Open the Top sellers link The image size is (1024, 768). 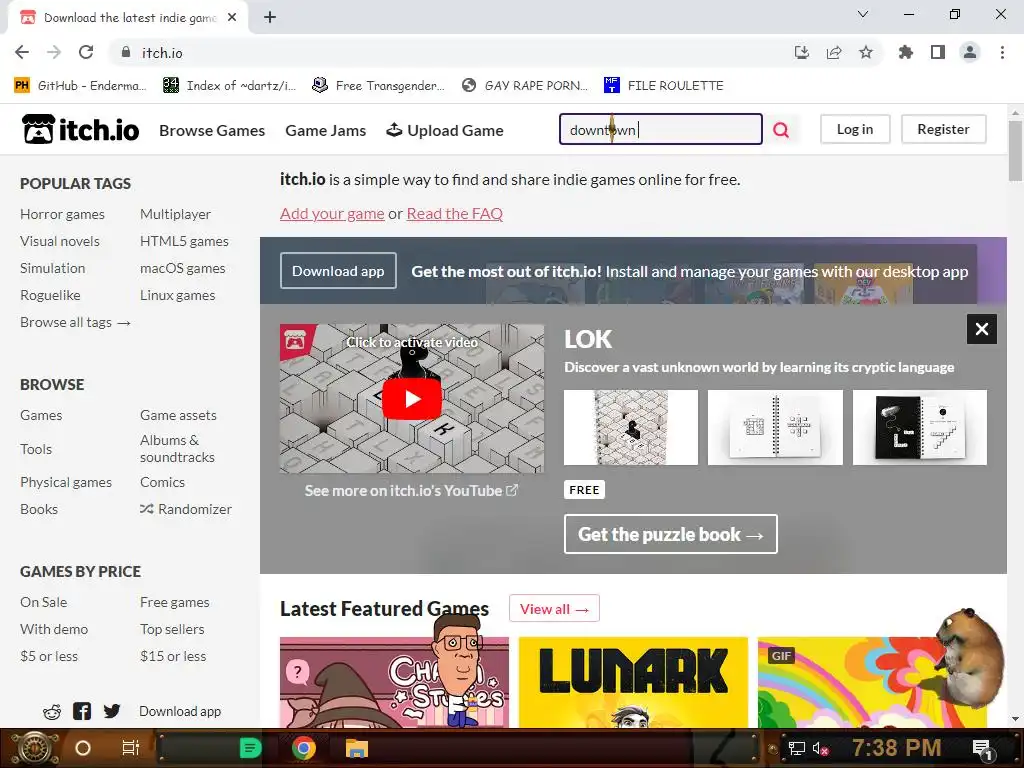click(x=172, y=629)
